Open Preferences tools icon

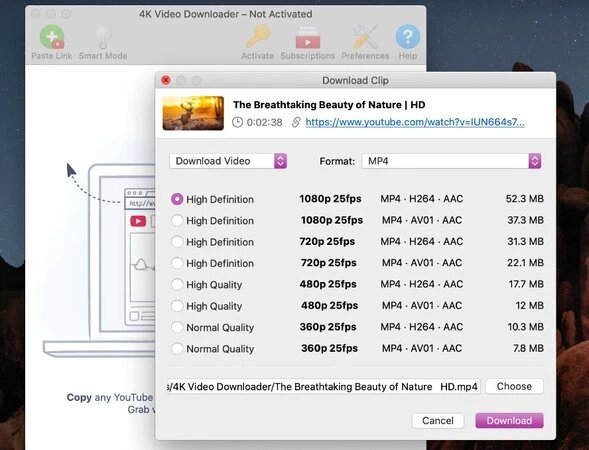[365, 36]
